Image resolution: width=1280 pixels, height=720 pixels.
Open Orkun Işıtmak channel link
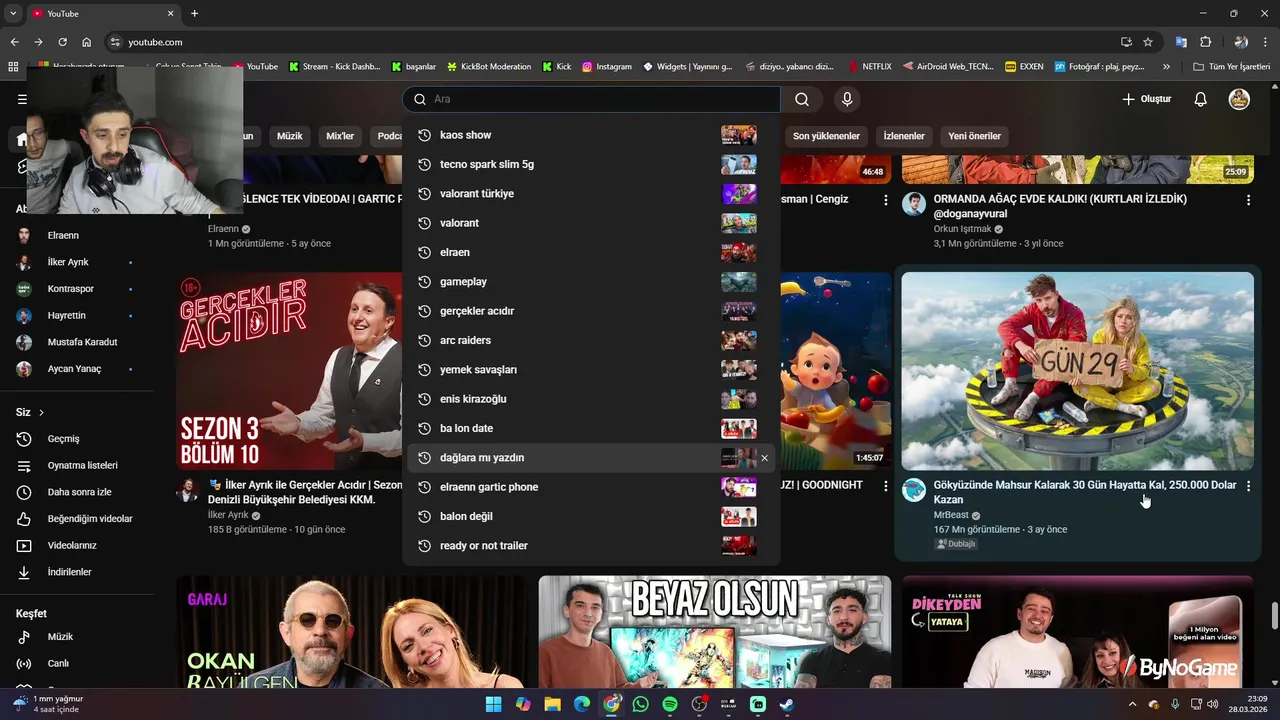pos(962,229)
